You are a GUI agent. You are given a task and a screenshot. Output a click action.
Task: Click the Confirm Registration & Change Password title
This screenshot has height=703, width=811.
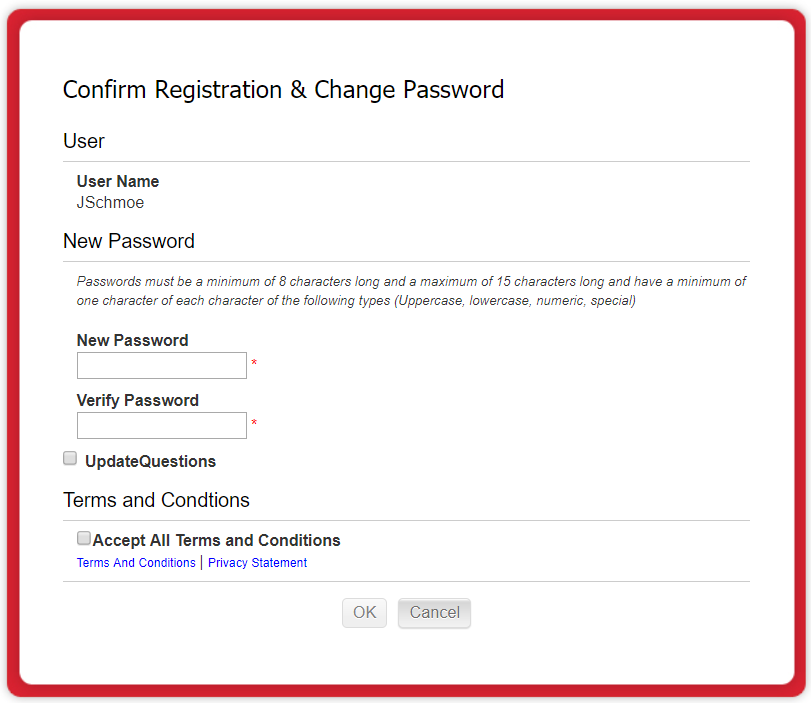[283, 90]
